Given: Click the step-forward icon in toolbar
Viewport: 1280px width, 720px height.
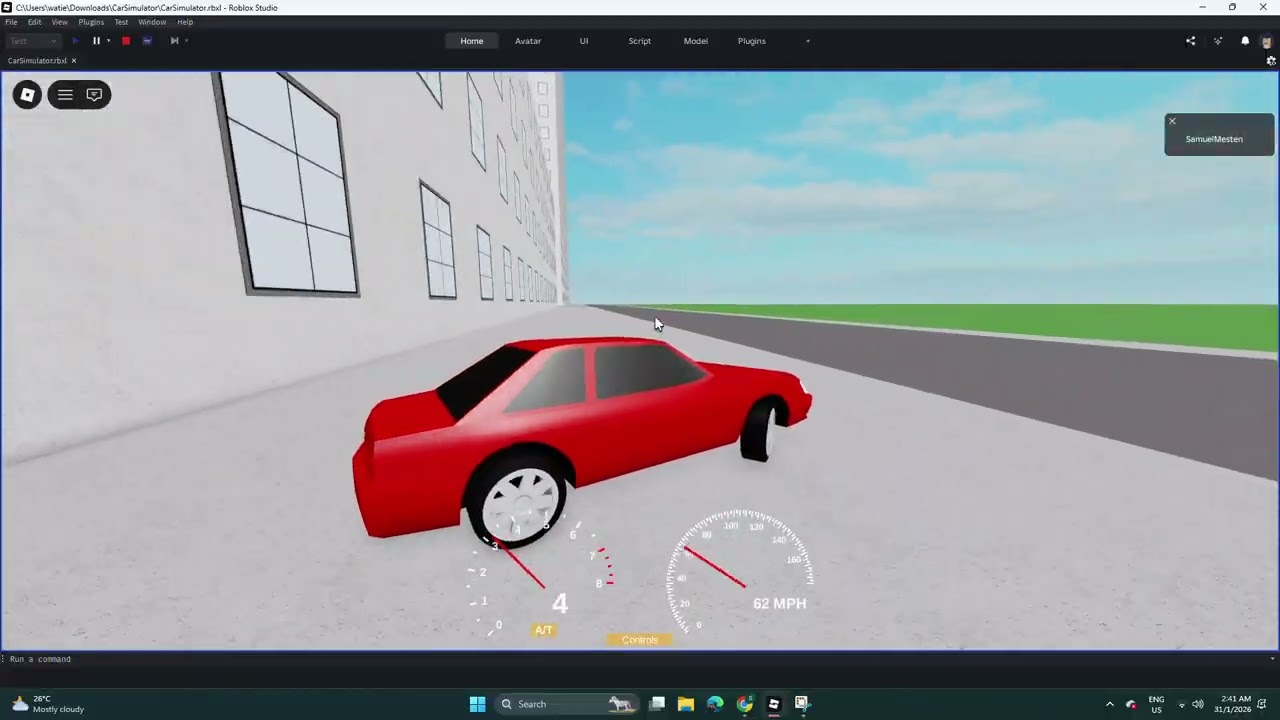Looking at the screenshot, I should pyautogui.click(x=174, y=41).
